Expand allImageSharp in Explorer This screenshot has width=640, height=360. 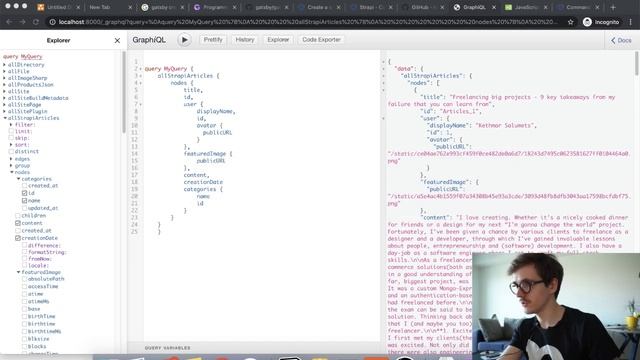(4, 78)
